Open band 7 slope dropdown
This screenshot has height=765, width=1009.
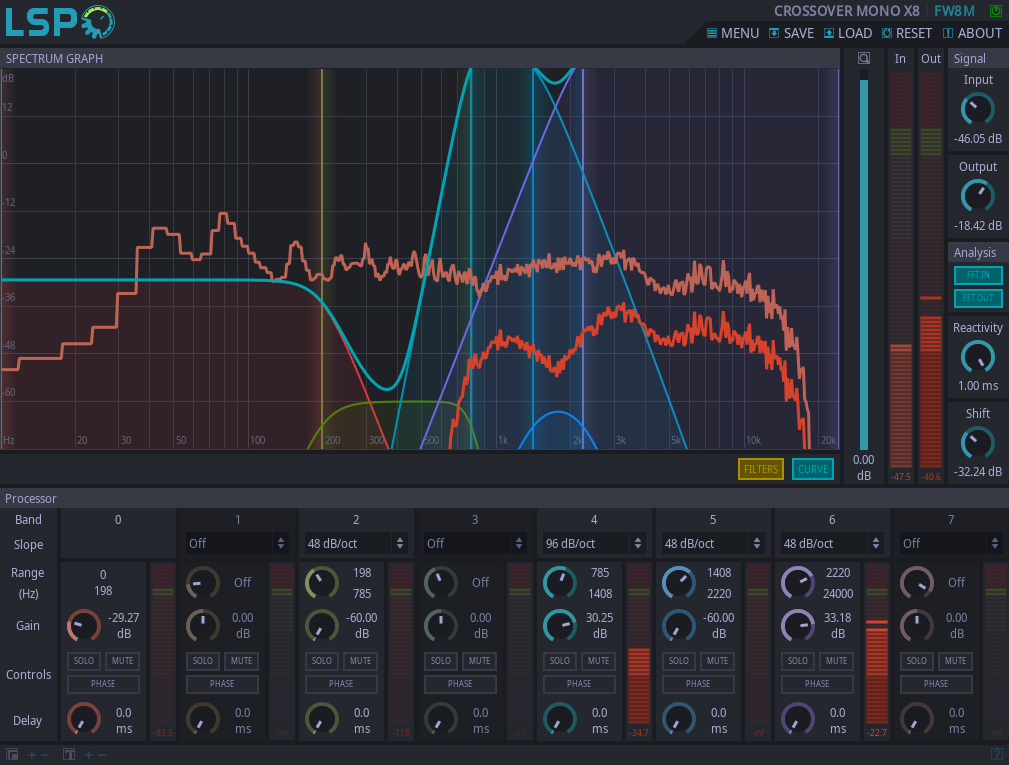coord(951,544)
